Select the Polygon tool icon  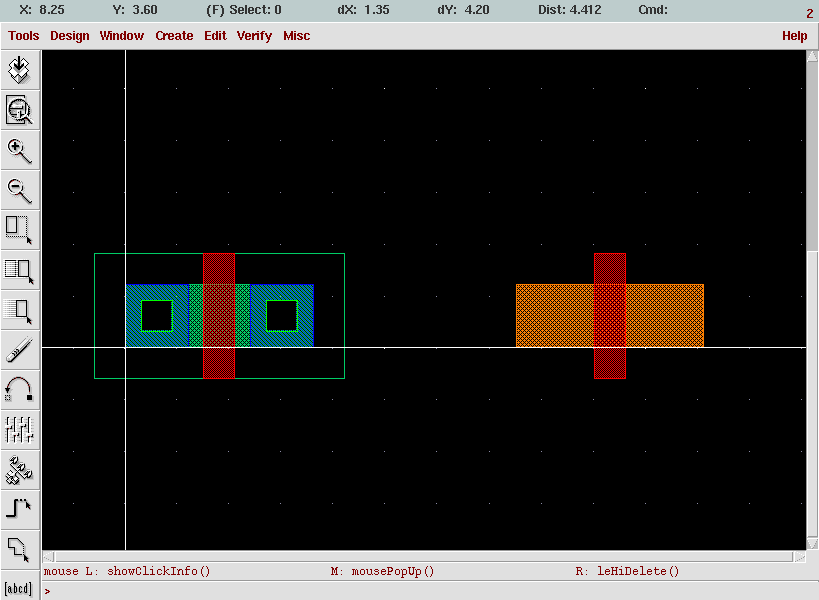pyautogui.click(x=20, y=549)
